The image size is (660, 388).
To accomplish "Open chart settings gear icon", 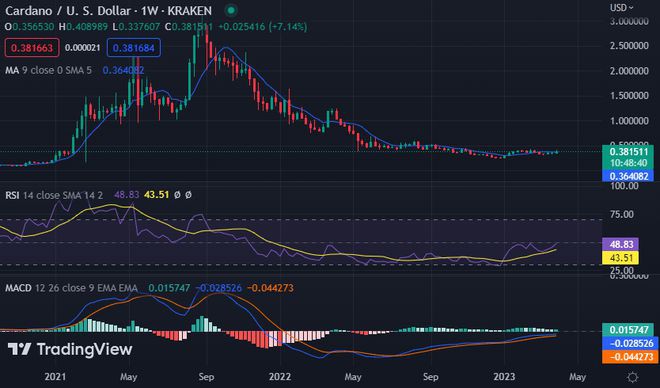I will point(632,377).
